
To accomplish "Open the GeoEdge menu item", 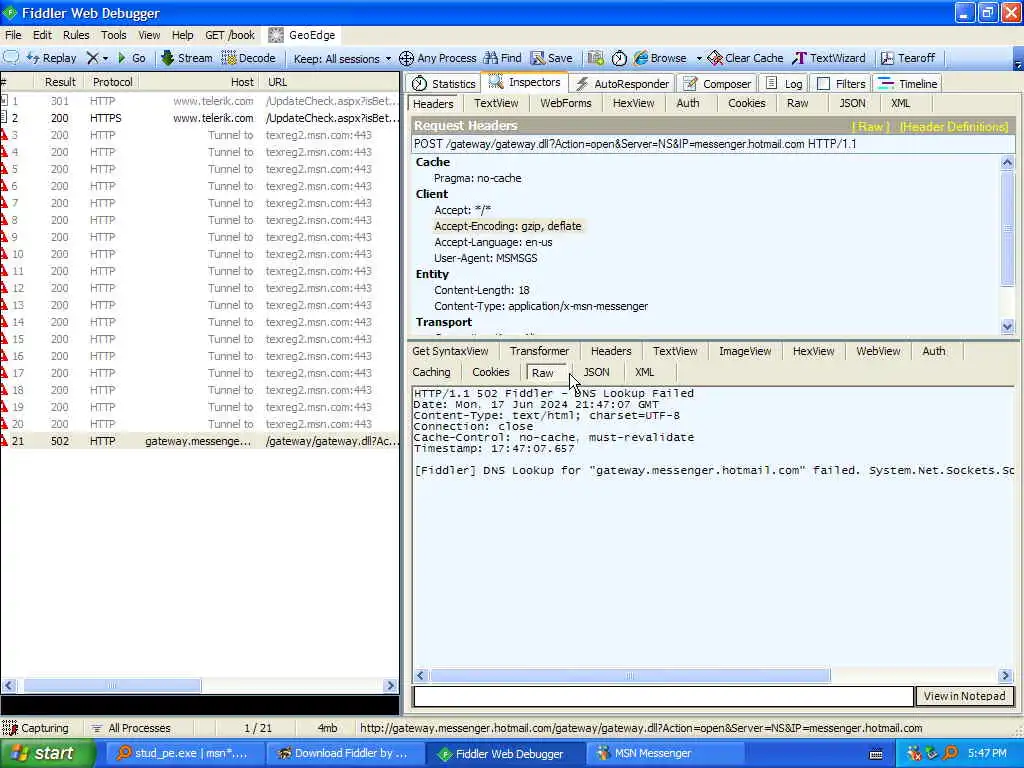I will [x=302, y=35].
